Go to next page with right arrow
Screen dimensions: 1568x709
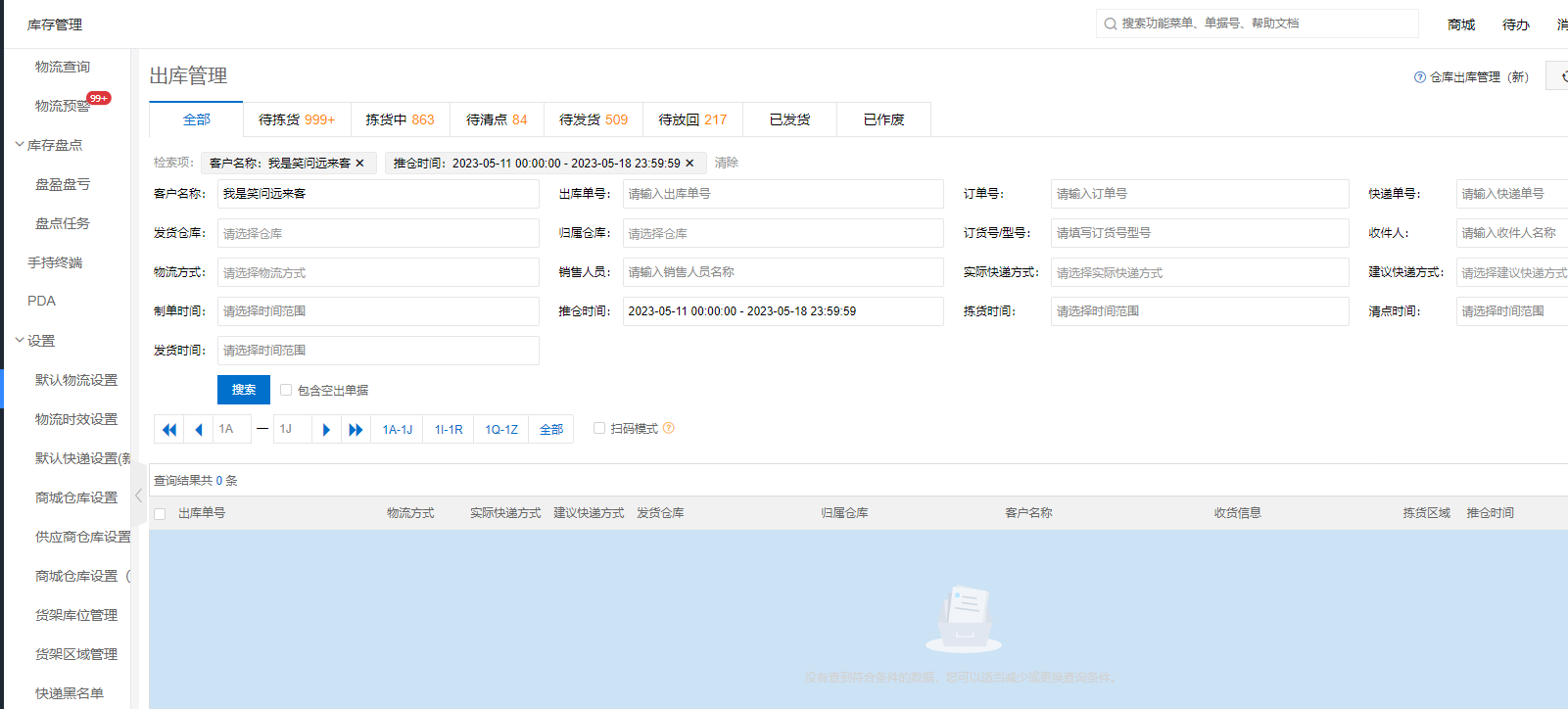pos(327,429)
